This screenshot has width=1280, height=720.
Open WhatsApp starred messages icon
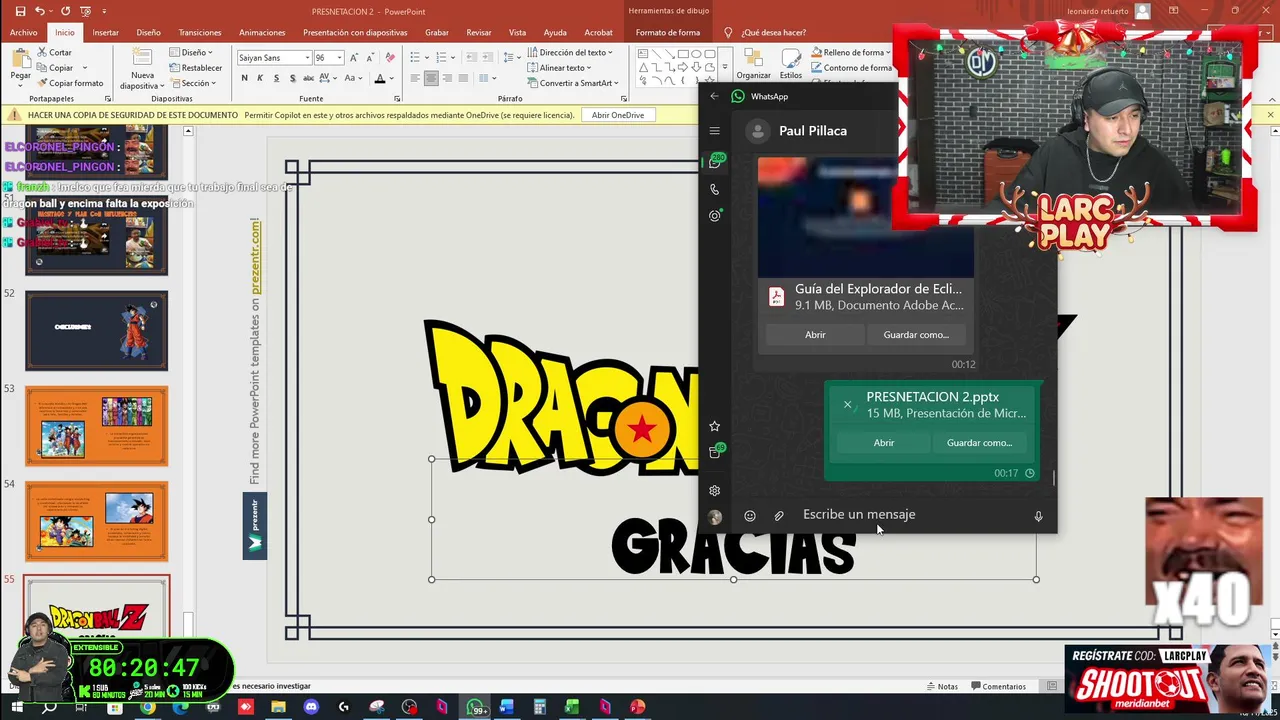click(714, 426)
